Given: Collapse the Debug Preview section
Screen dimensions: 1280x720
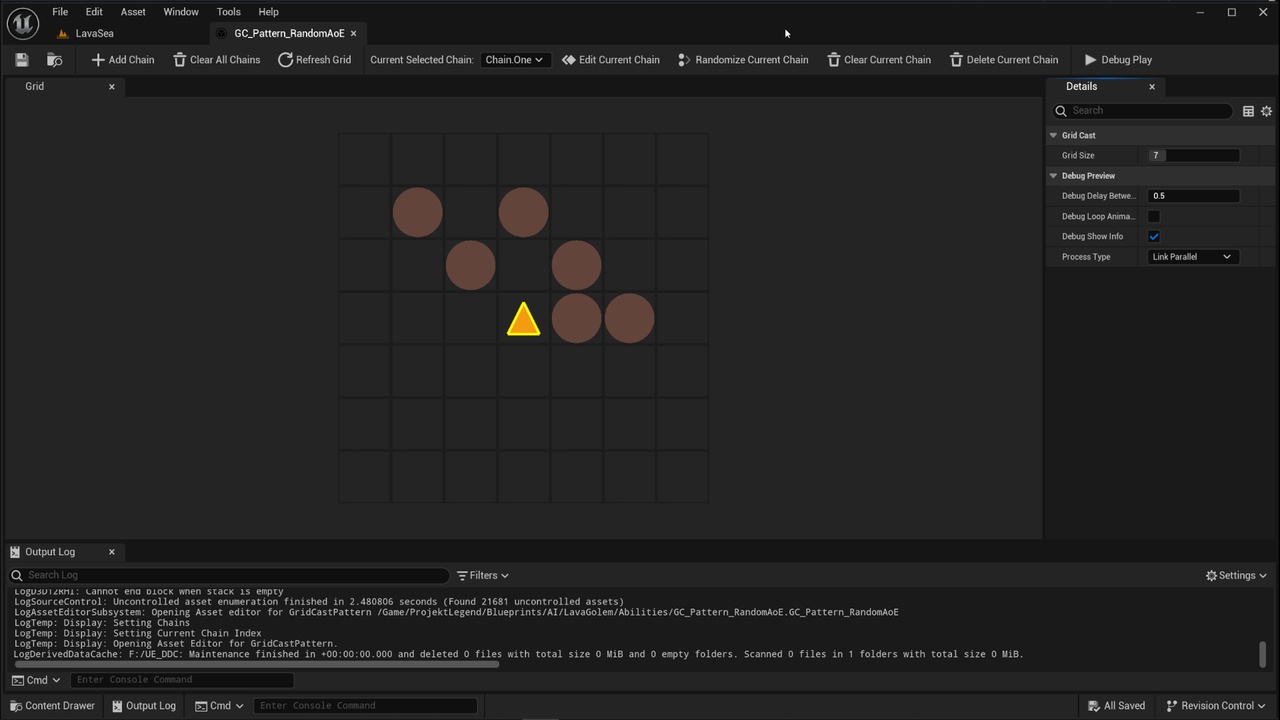Looking at the screenshot, I should click(1053, 176).
